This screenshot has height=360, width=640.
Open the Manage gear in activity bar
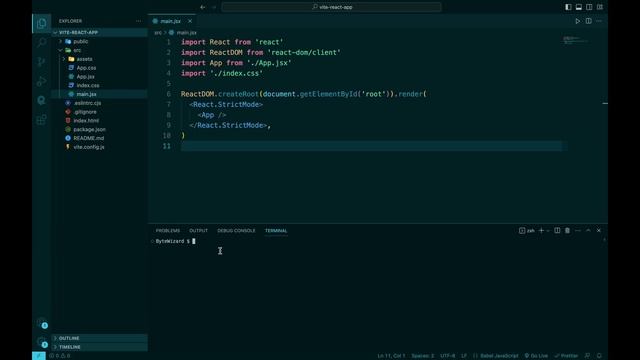(x=42, y=342)
